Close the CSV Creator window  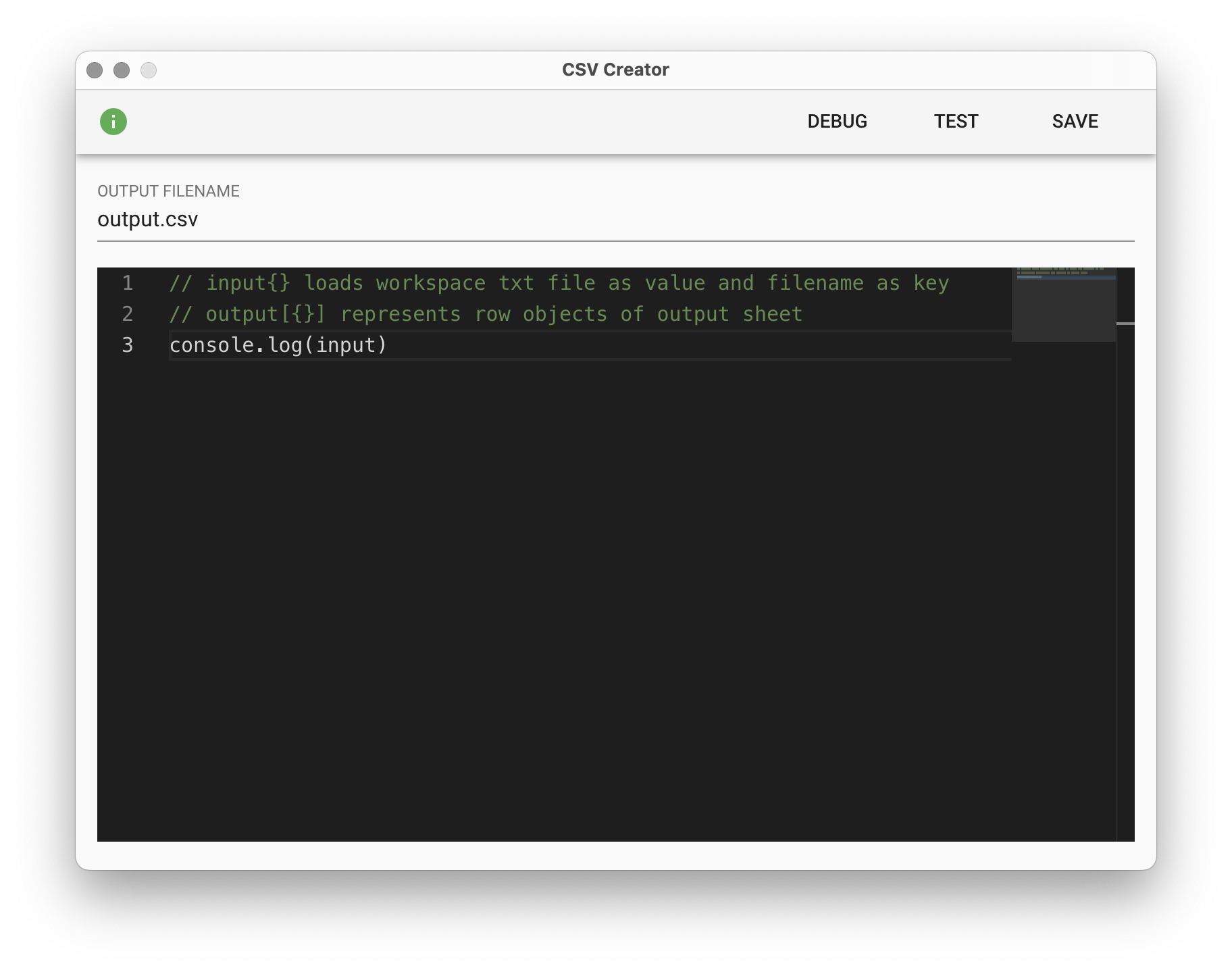coord(95,70)
